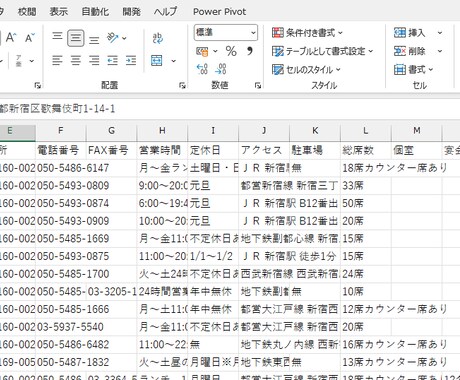The image size is (460, 380).
Task: Toggle wrap text in cell
Action: click(x=157, y=38)
